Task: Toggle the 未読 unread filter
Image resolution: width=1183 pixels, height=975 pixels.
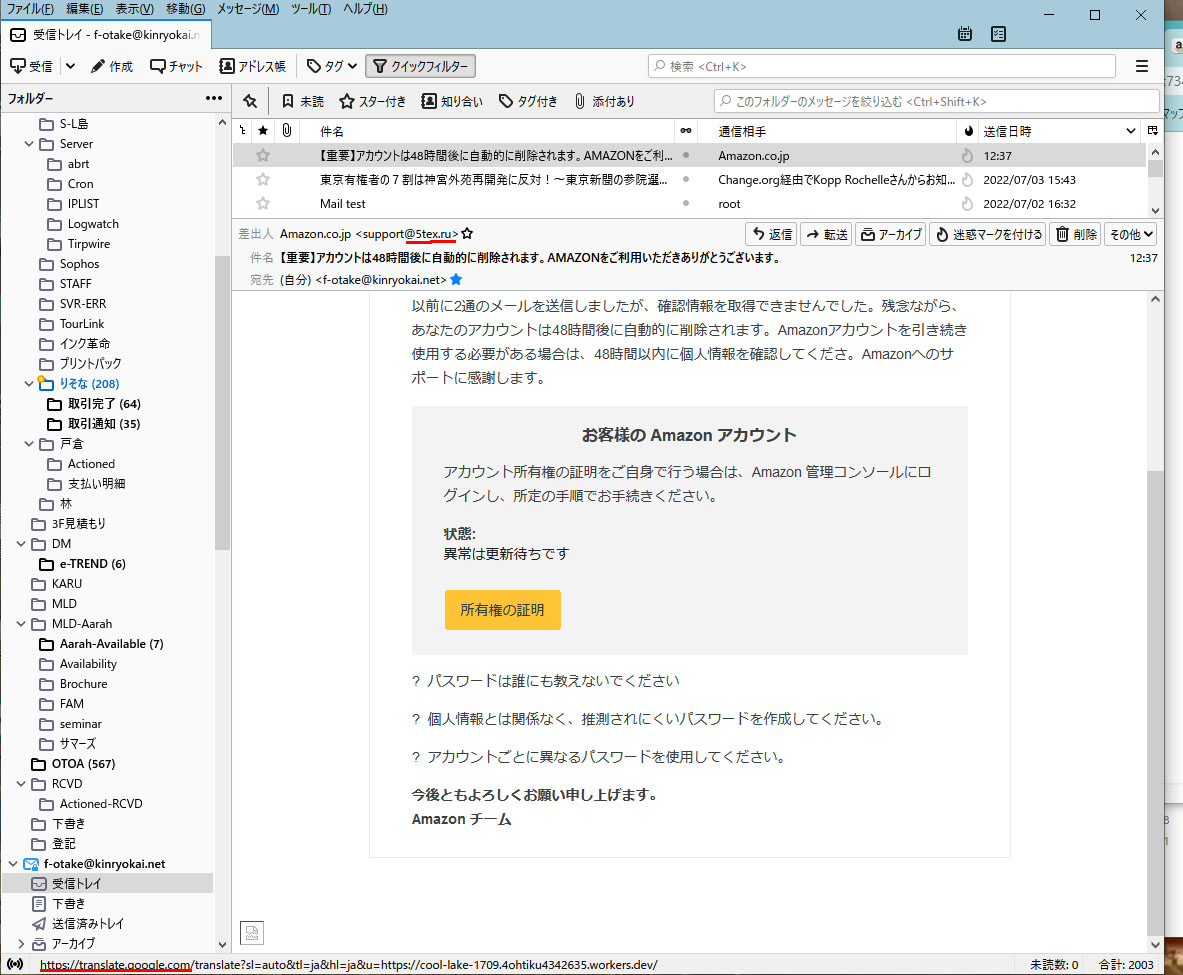Action: click(x=303, y=101)
